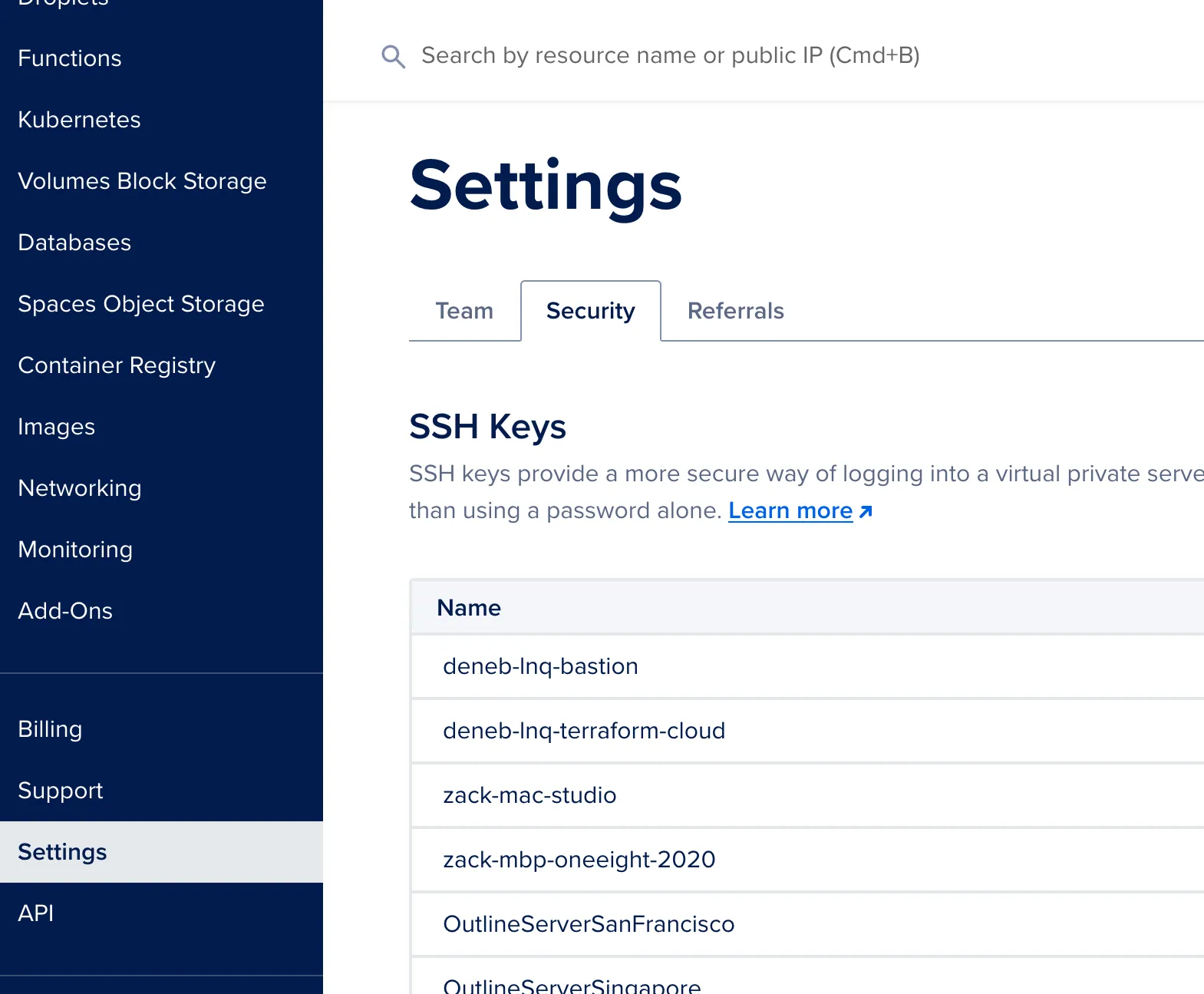Click the search by resource name field

(670, 55)
